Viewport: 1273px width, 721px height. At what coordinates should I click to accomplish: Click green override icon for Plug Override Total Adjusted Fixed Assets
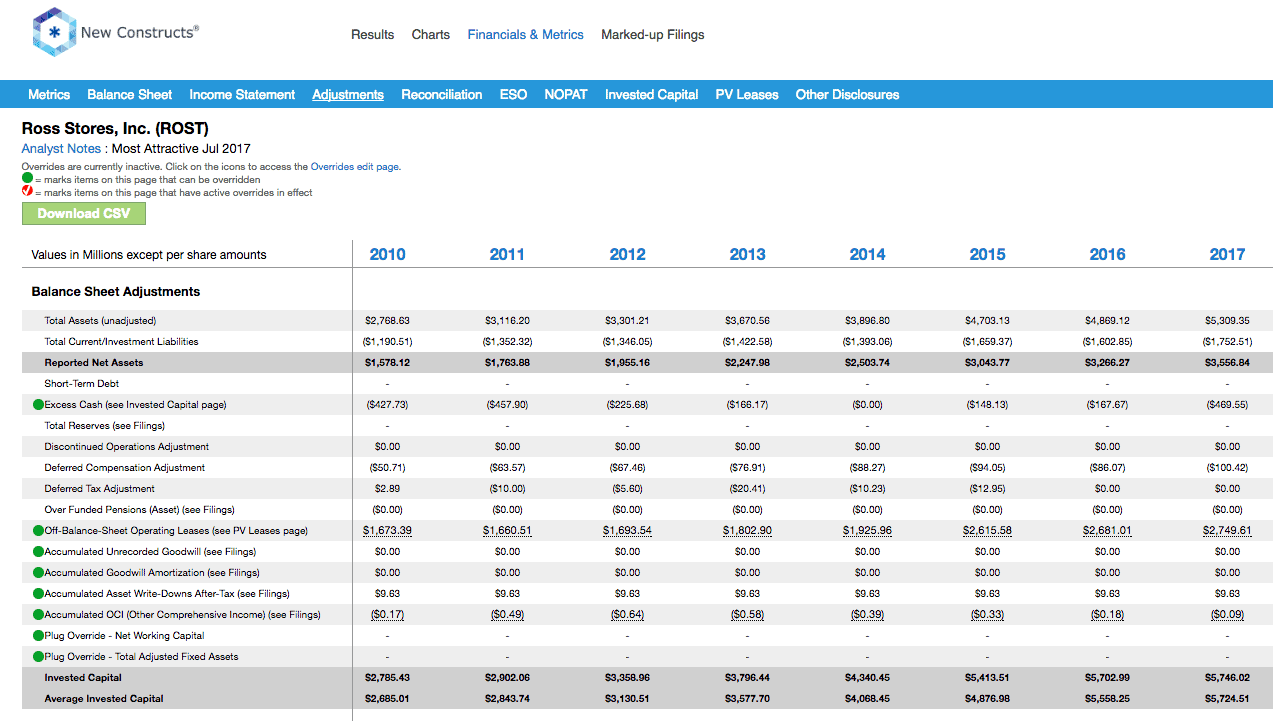click(x=38, y=657)
